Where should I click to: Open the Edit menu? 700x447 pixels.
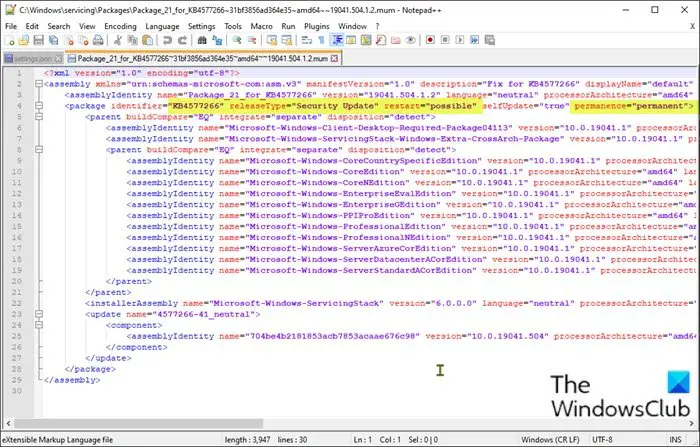(32, 26)
